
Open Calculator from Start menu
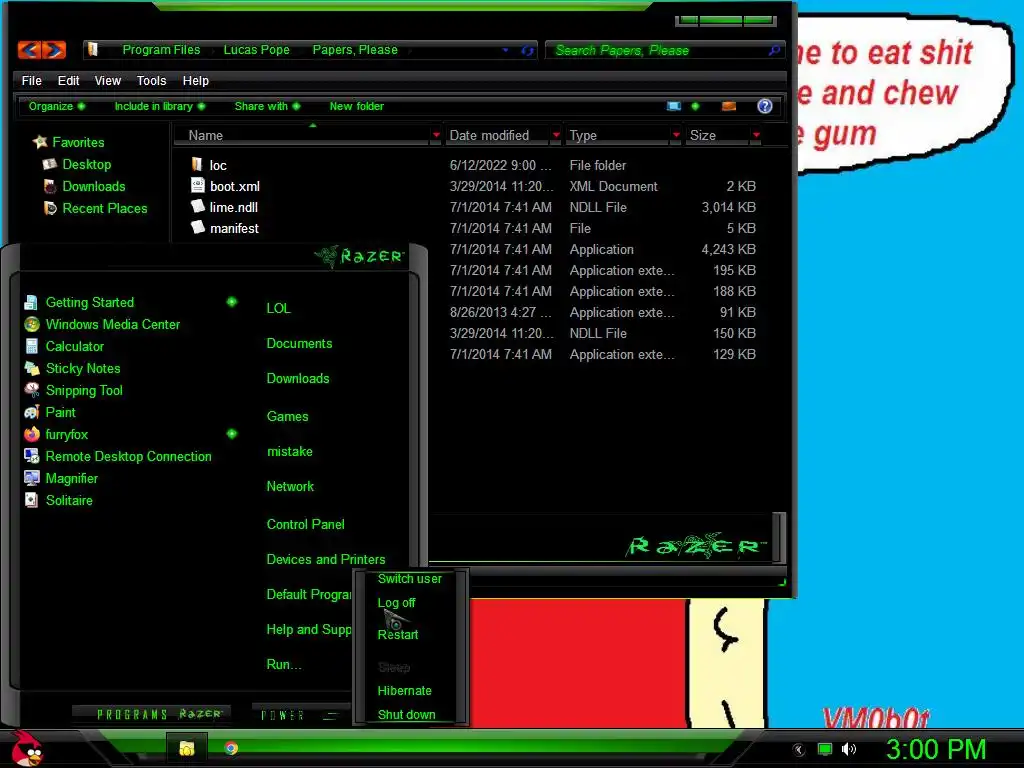[x=74, y=347]
